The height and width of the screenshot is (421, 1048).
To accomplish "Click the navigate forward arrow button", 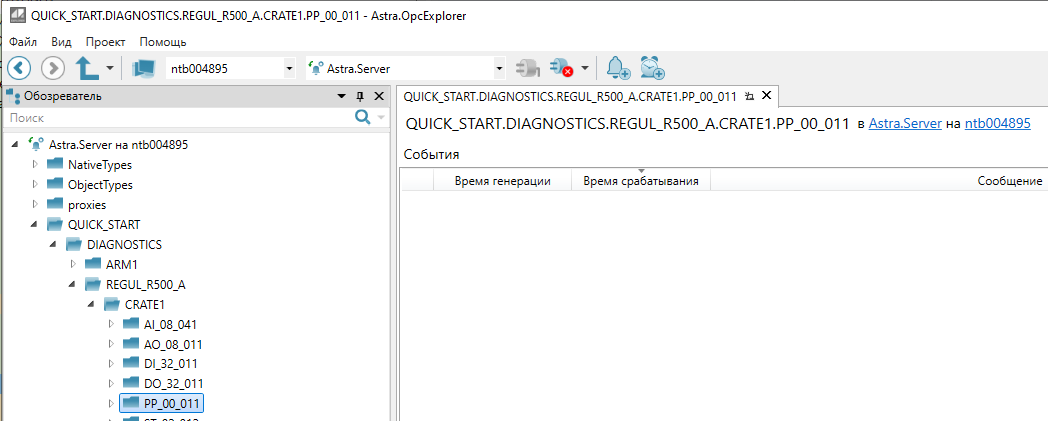I will coord(53,68).
